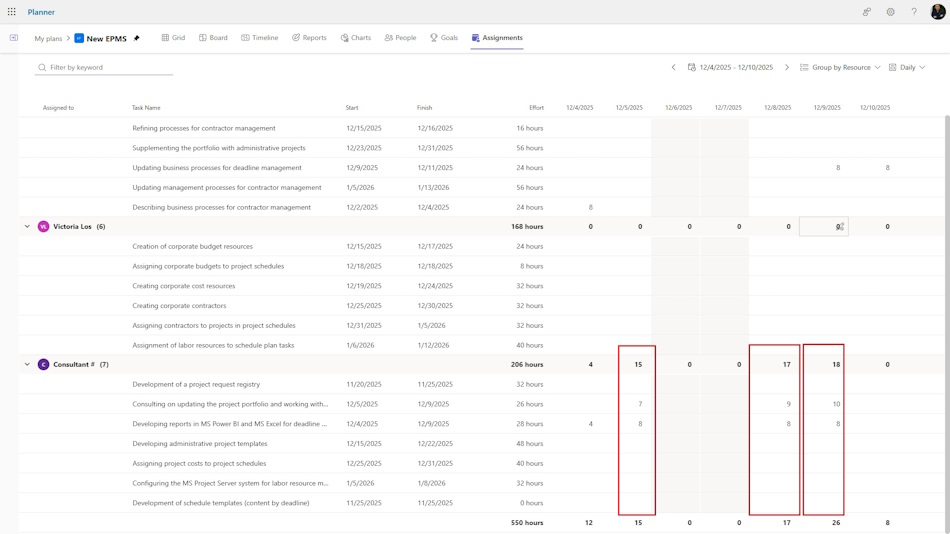
Task: Open the Daily timescale dropdown
Action: 907,67
